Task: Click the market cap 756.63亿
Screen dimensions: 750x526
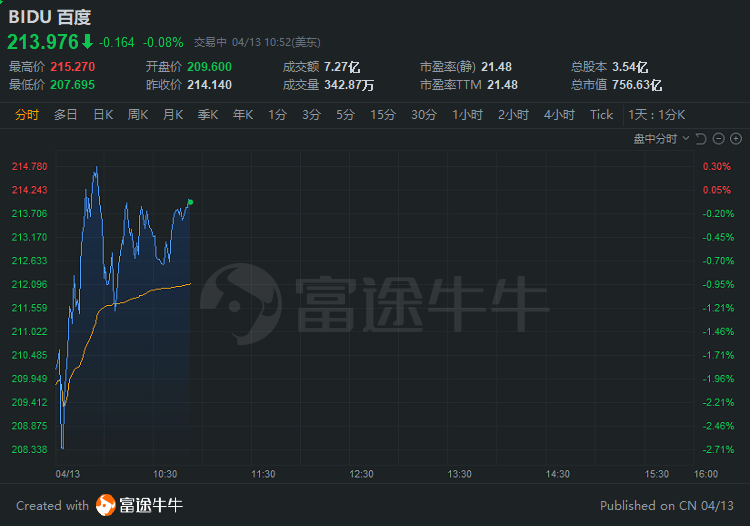Action: 637,85
